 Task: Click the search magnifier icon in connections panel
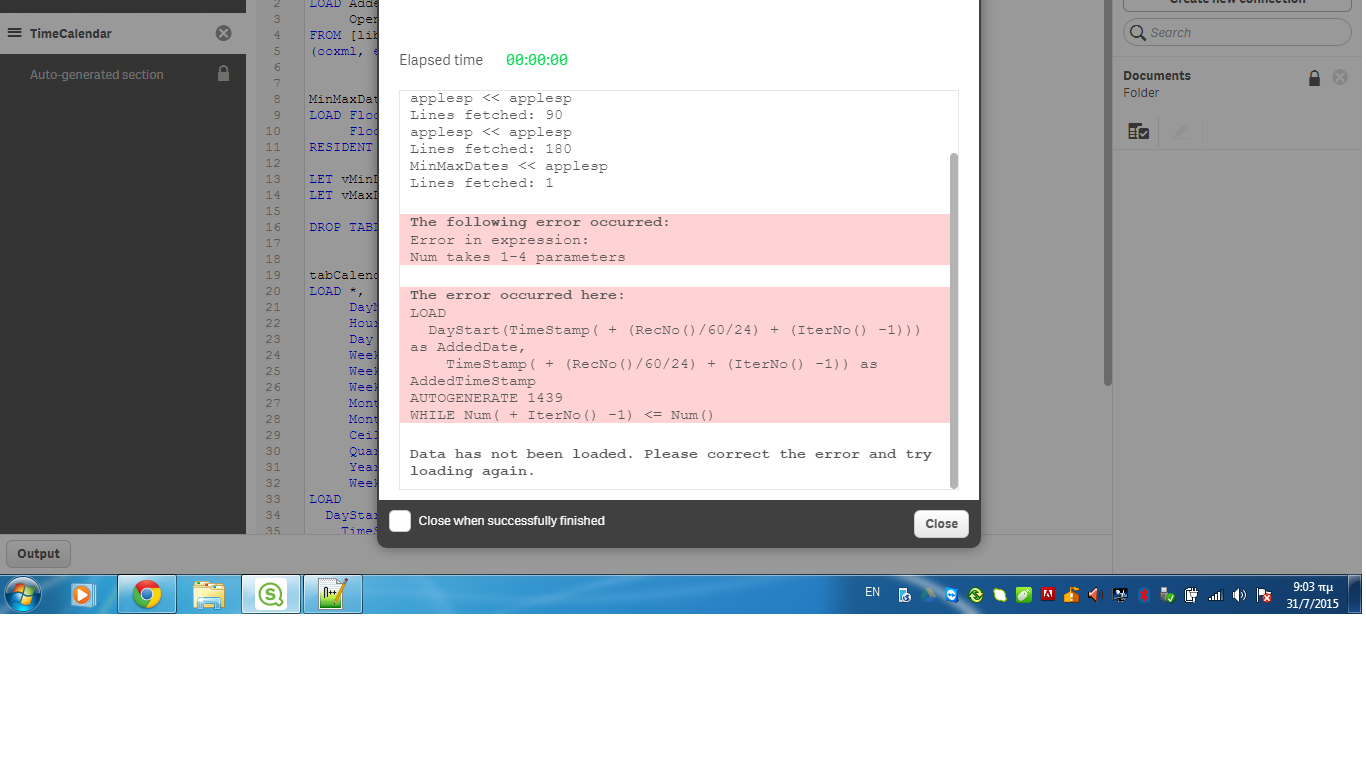(x=1137, y=33)
